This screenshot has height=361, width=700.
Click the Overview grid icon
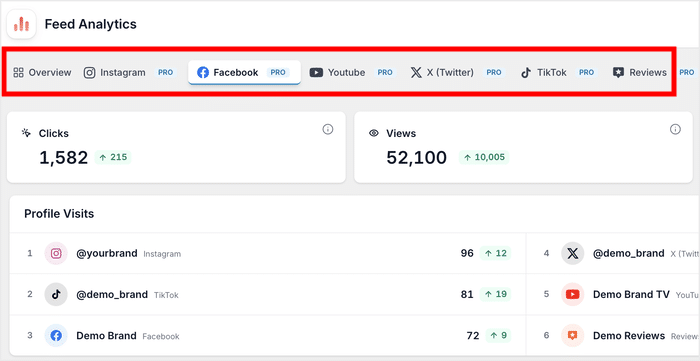(x=18, y=72)
